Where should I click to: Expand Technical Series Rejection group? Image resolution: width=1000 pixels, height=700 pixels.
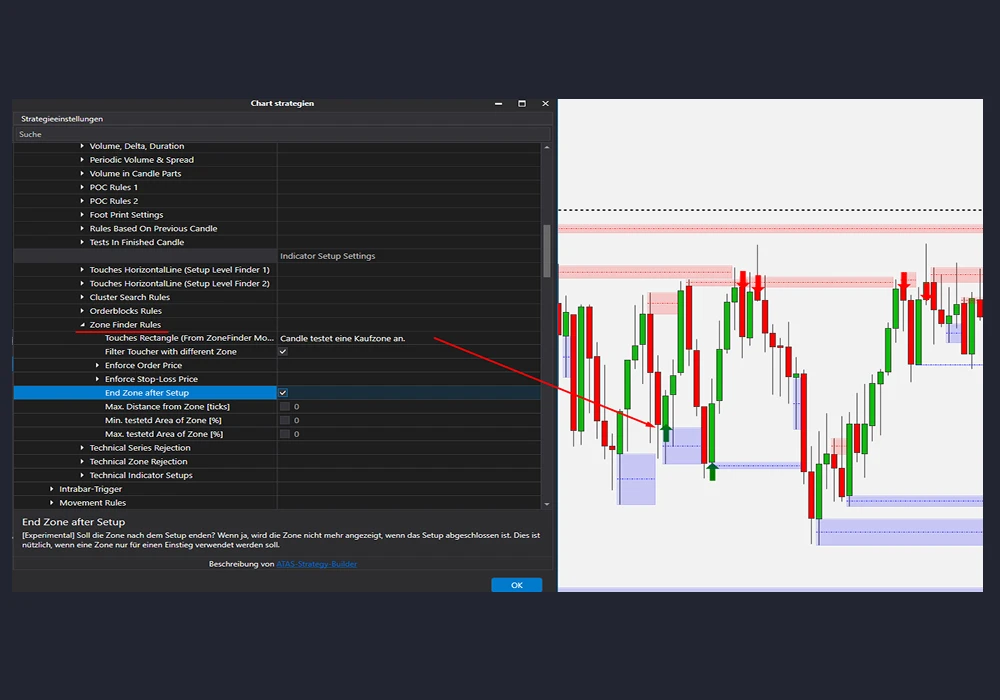click(82, 448)
